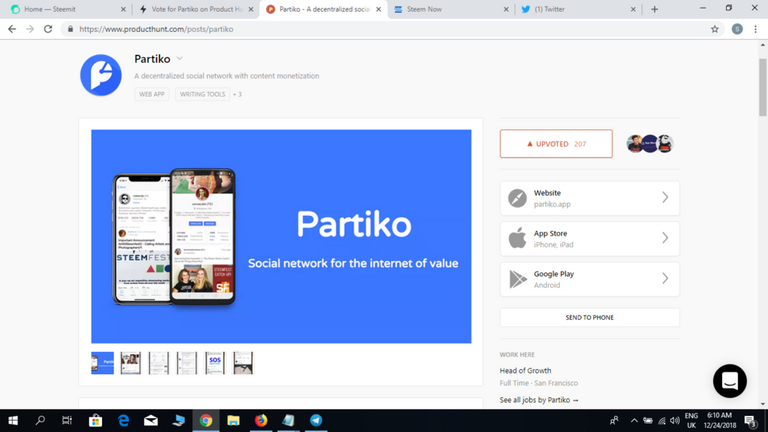Toggle the Upvoted button for Partiko
Viewport: 768px width, 432px height.
tap(556, 144)
